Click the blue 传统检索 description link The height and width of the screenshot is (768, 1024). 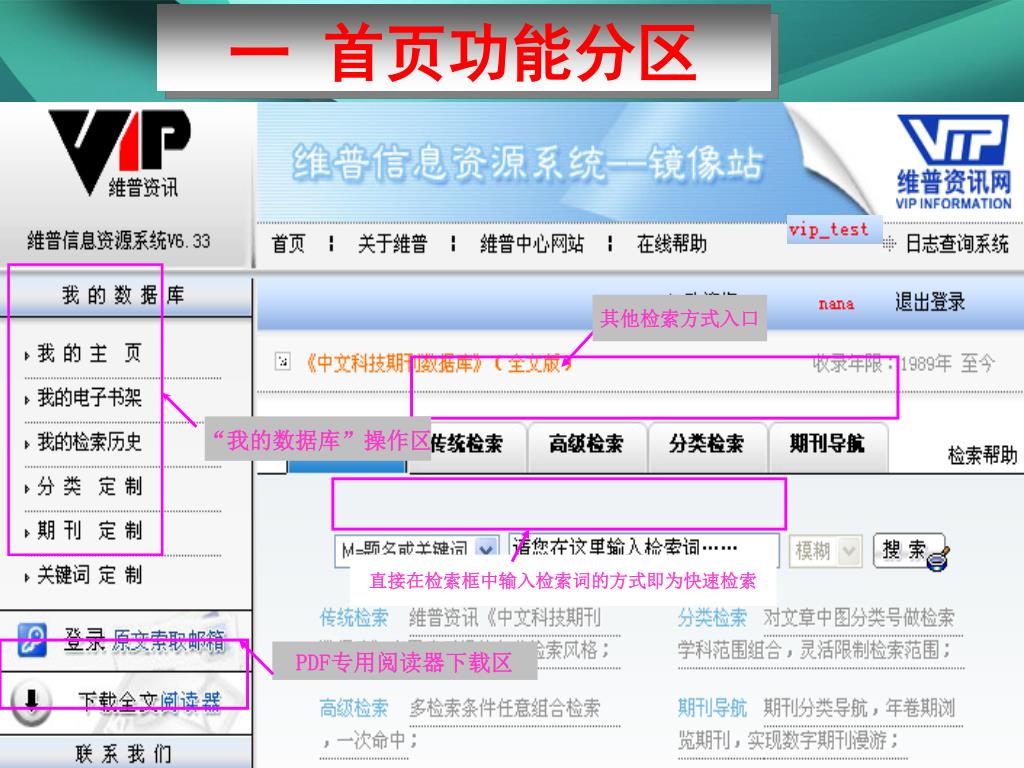[x=354, y=617]
